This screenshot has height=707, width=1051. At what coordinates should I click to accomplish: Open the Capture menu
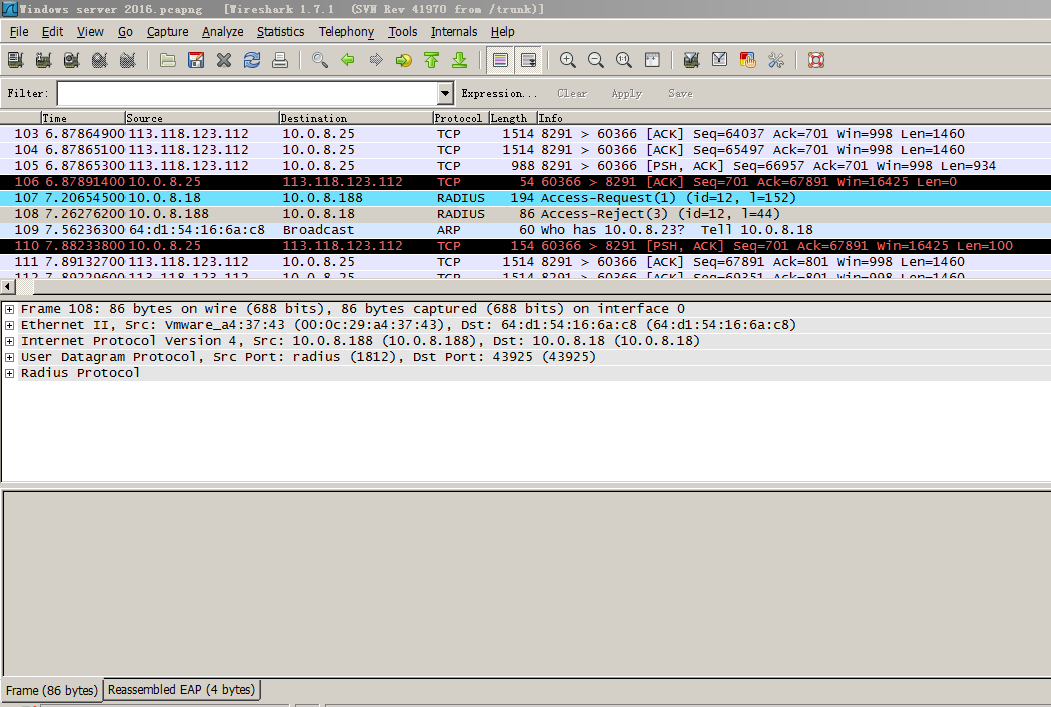(168, 31)
